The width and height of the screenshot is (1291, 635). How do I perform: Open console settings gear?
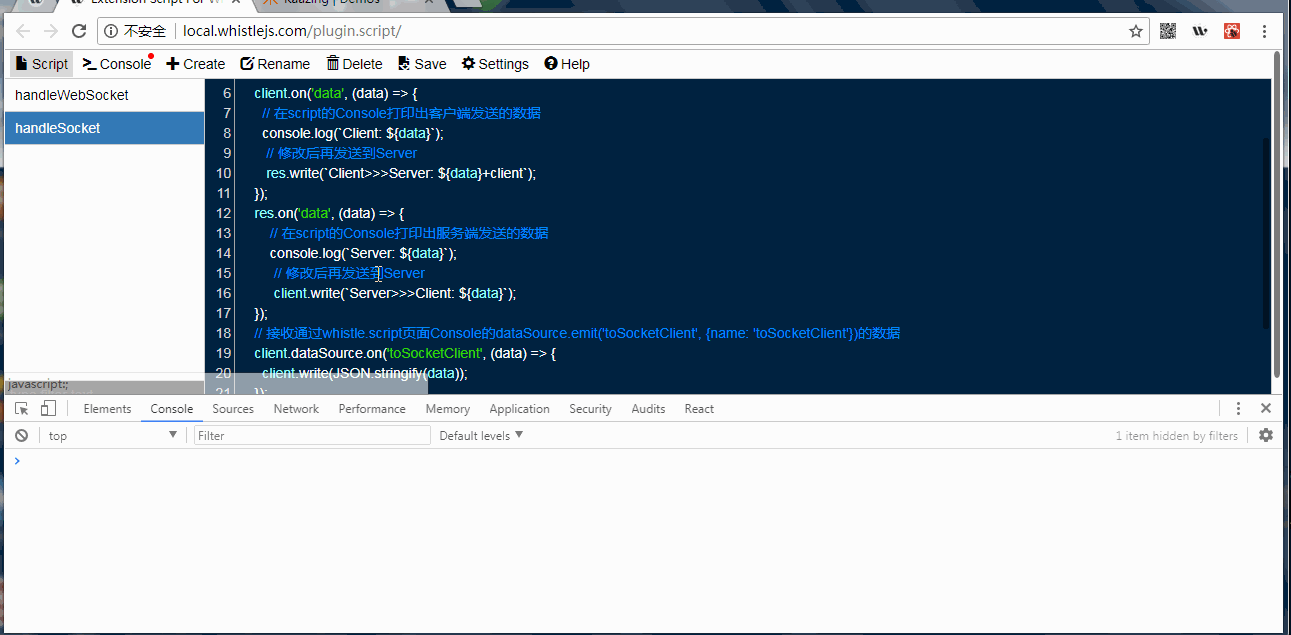(1266, 435)
